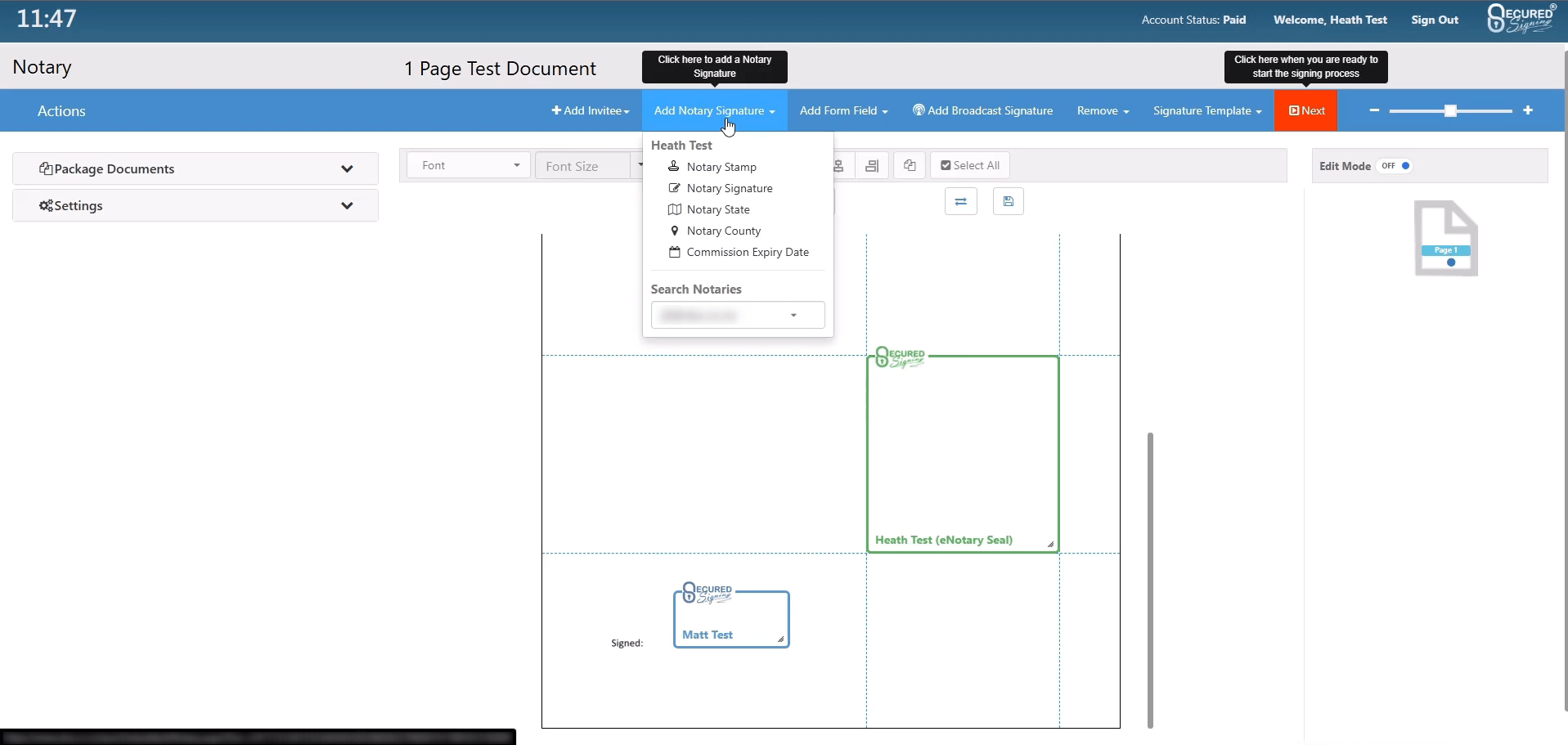This screenshot has width=1568, height=745.
Task: Click the zoom out minus icon
Action: click(1374, 110)
